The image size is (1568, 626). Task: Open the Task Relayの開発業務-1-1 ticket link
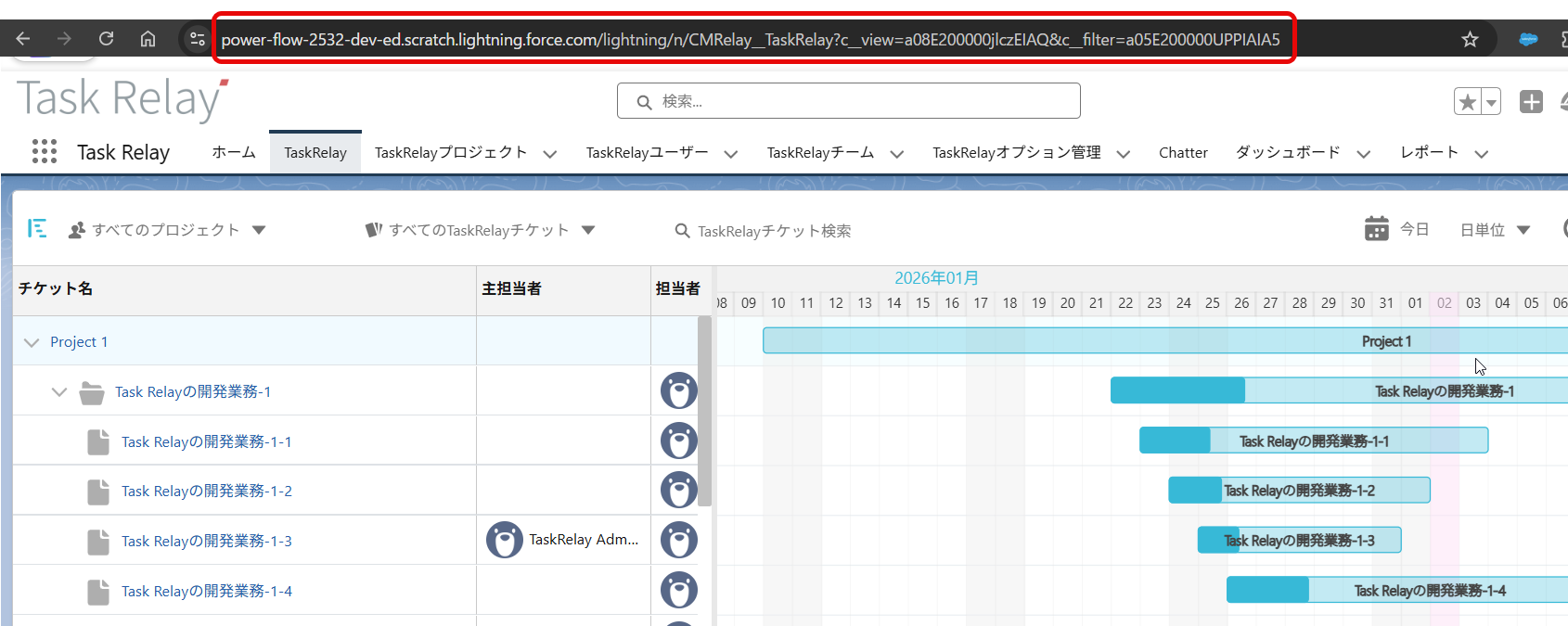pyautogui.click(x=207, y=441)
